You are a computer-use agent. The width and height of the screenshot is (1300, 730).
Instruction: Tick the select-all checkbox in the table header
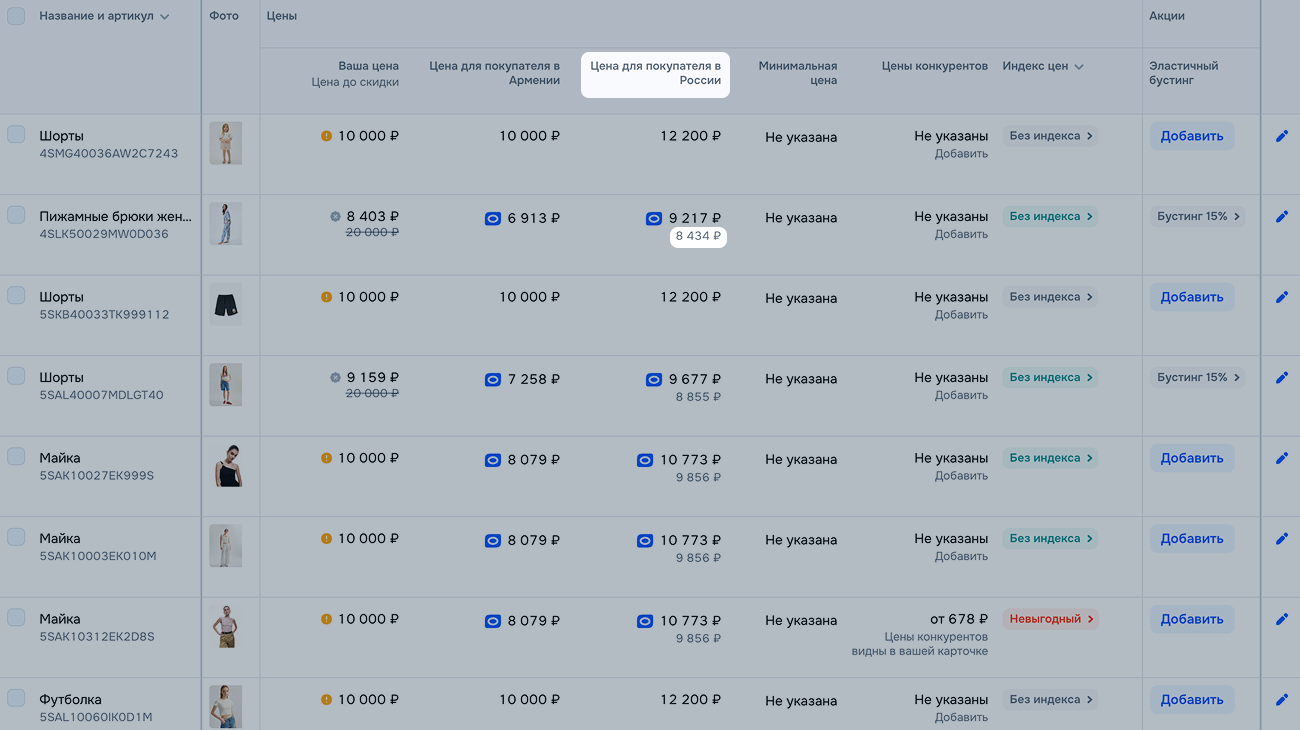(16, 16)
